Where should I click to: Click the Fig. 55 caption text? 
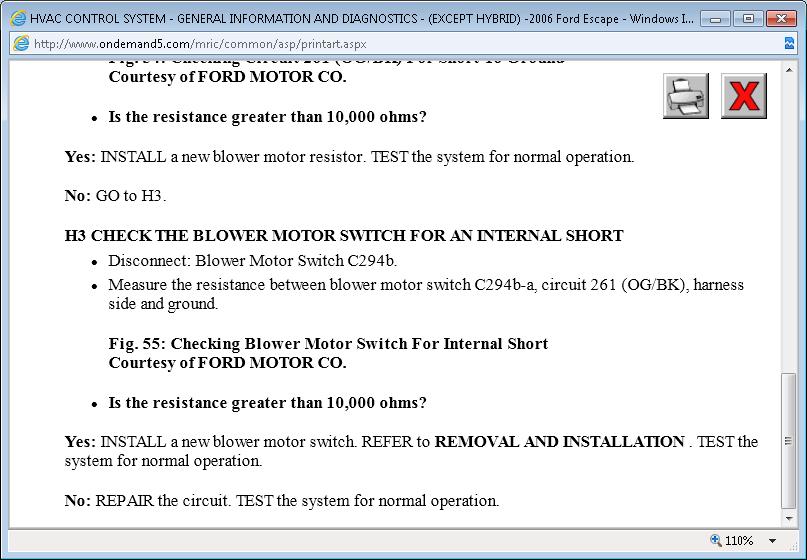click(328, 353)
